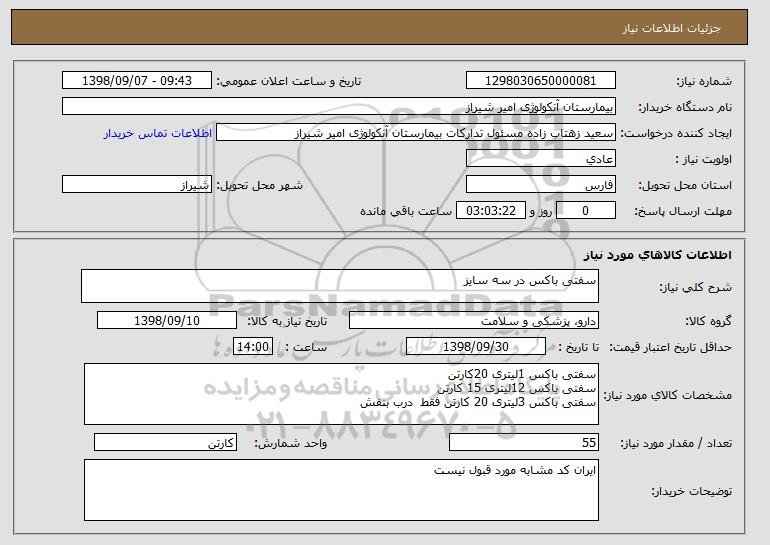Click the label 'مشخصات کالای مورد نیاز:'

coord(667,395)
